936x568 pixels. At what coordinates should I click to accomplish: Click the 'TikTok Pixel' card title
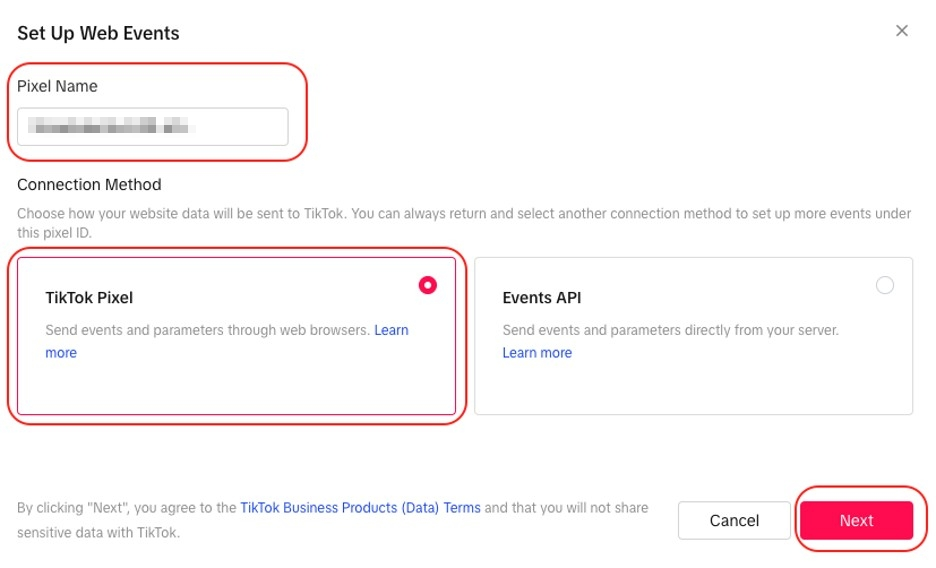click(x=89, y=298)
